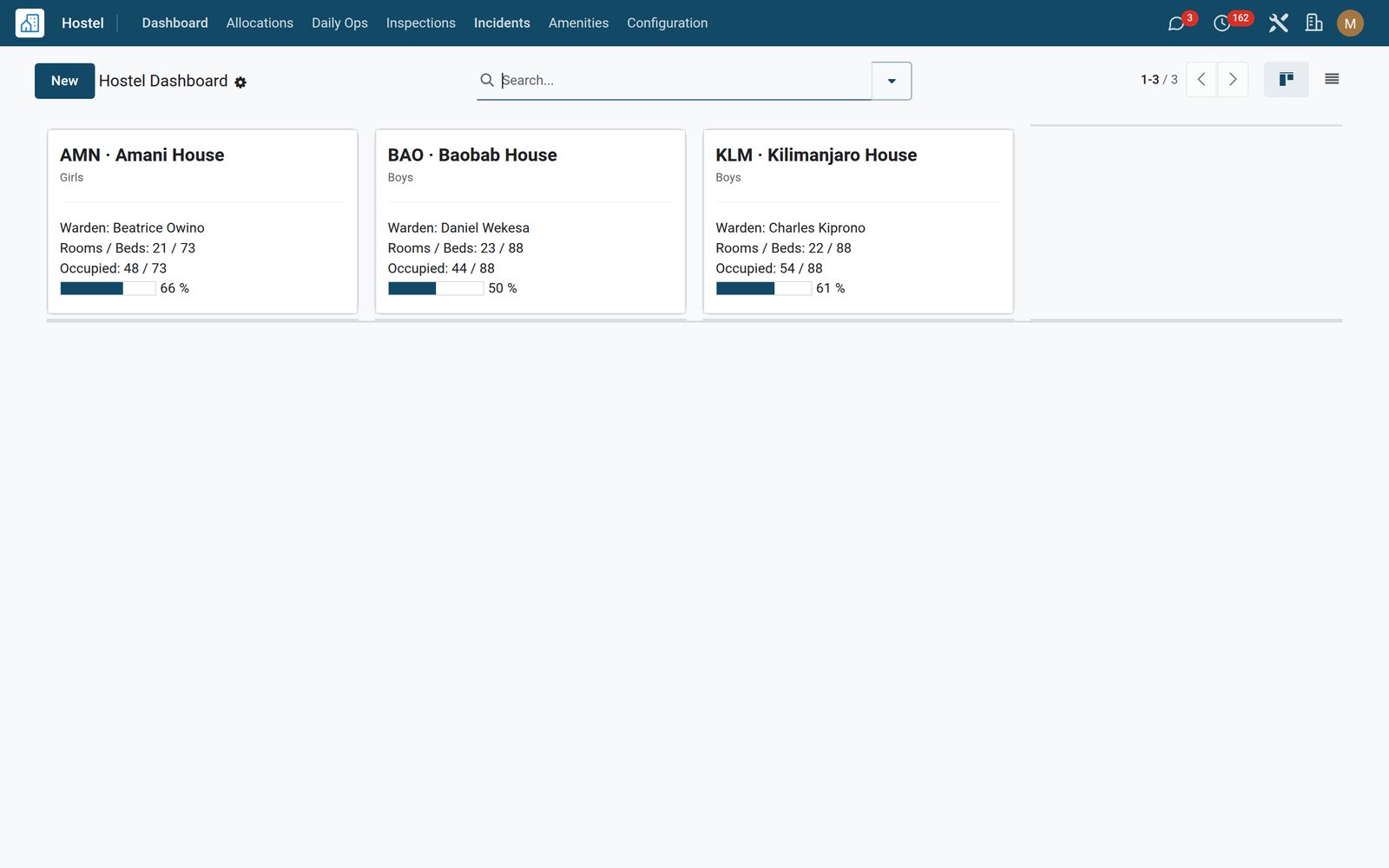Click the New button

[65, 81]
